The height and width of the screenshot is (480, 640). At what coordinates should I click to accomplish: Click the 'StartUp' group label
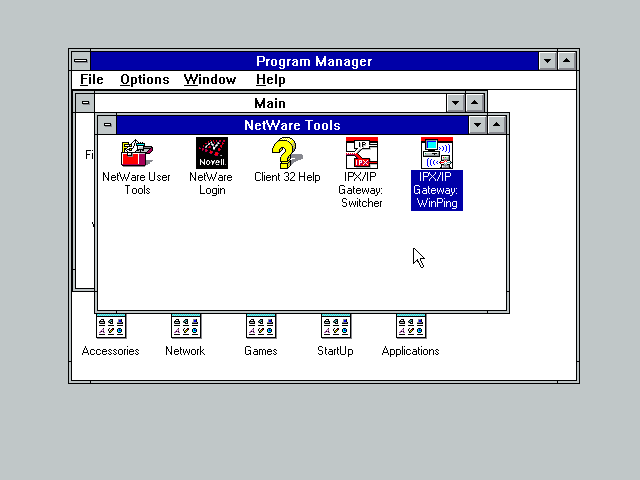(x=336, y=351)
